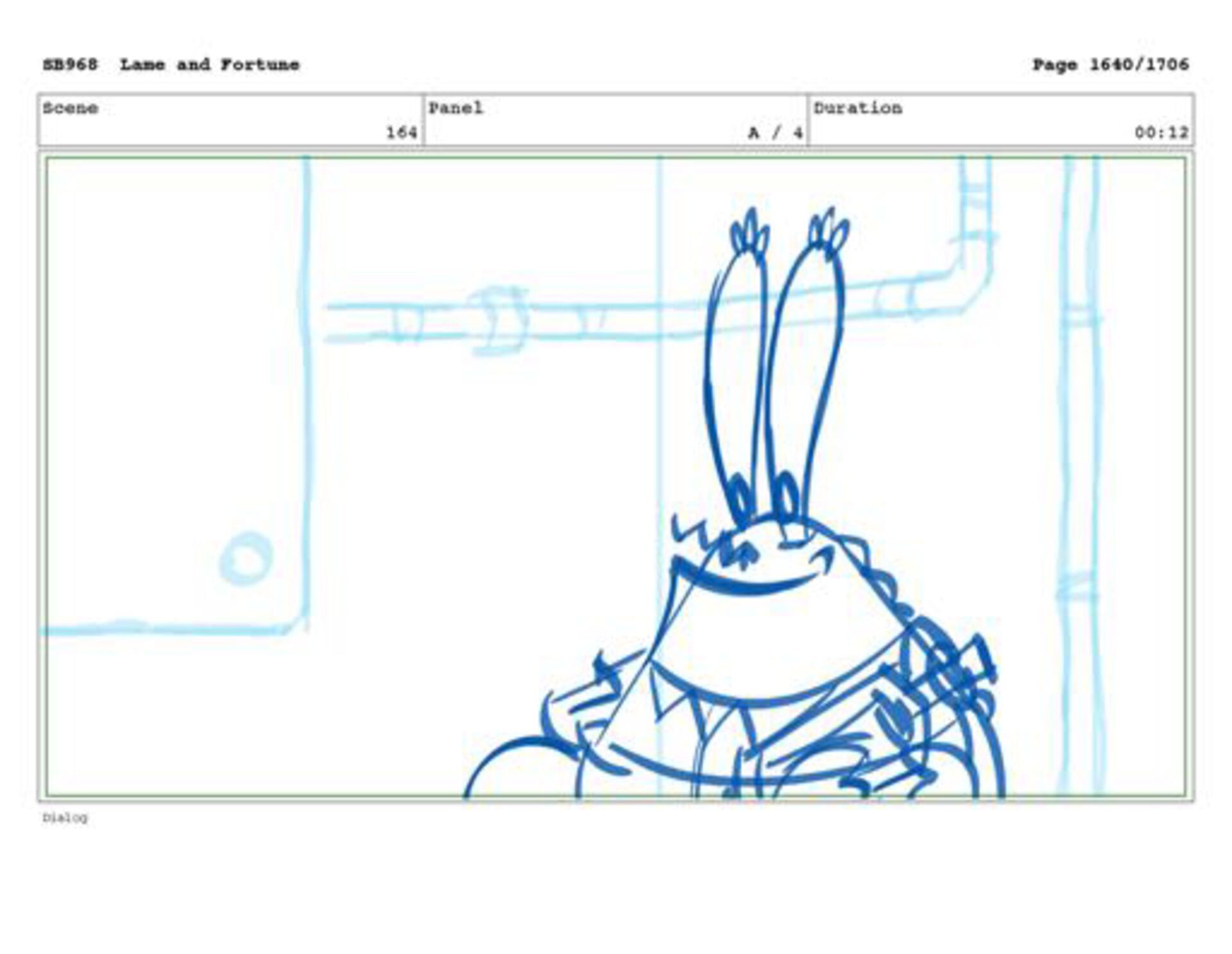This screenshot has height=954, width=1232.
Task: Select the 'Duration' header label
Action: coord(858,108)
